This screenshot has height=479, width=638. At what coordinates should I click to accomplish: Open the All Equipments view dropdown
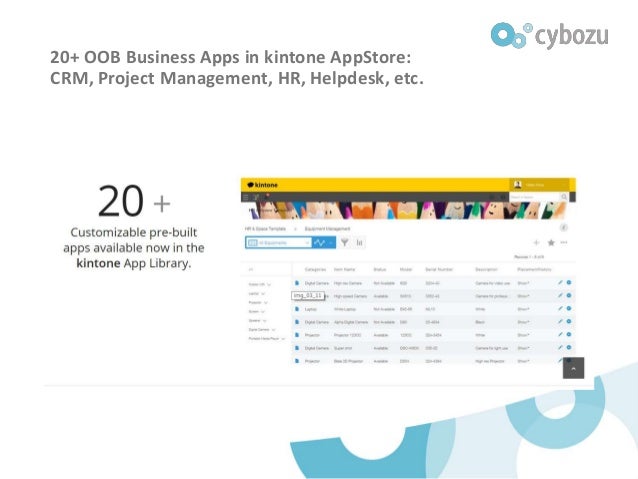coord(278,243)
